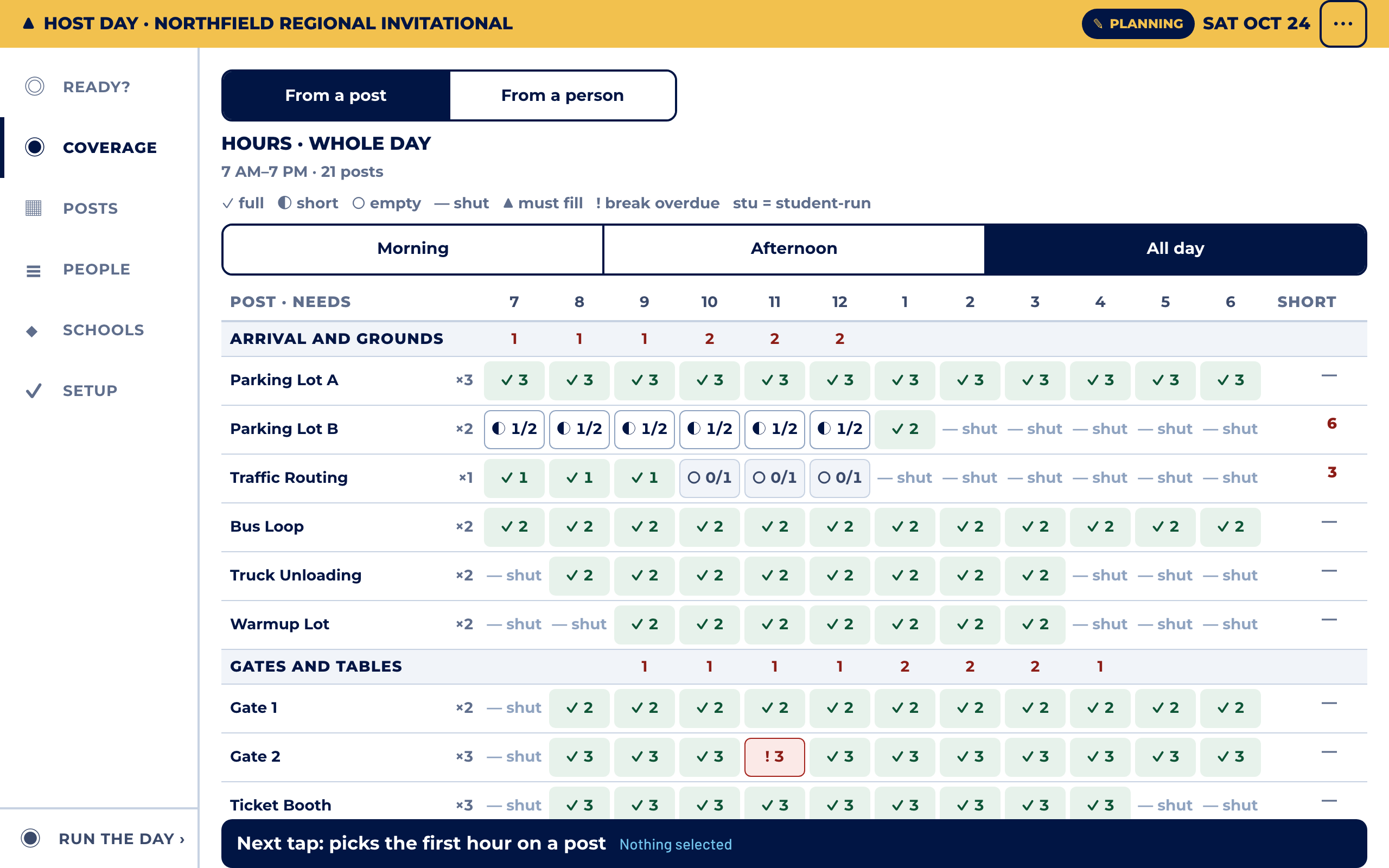The width and height of the screenshot is (1389, 868).
Task: Switch to the Afternoon tab
Action: pos(794,248)
